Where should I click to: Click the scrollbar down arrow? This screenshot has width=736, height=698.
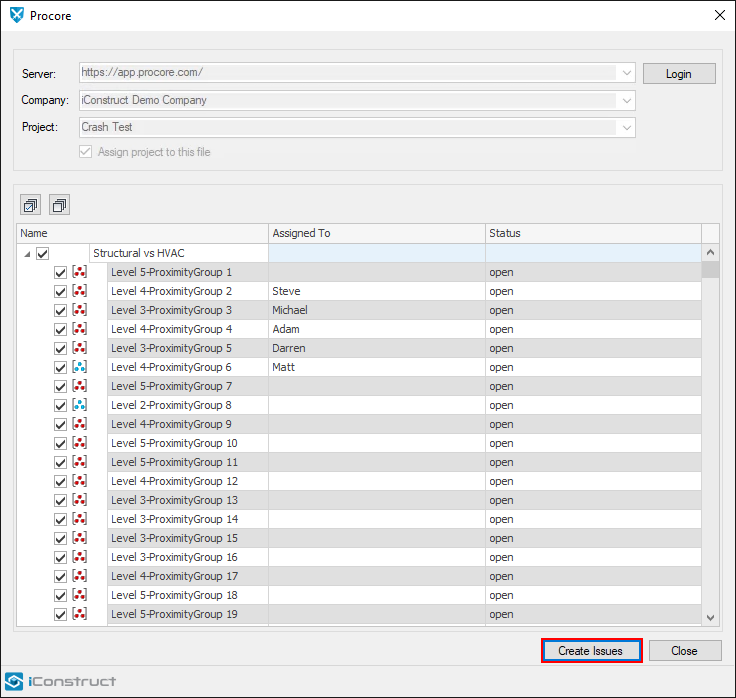(710, 618)
